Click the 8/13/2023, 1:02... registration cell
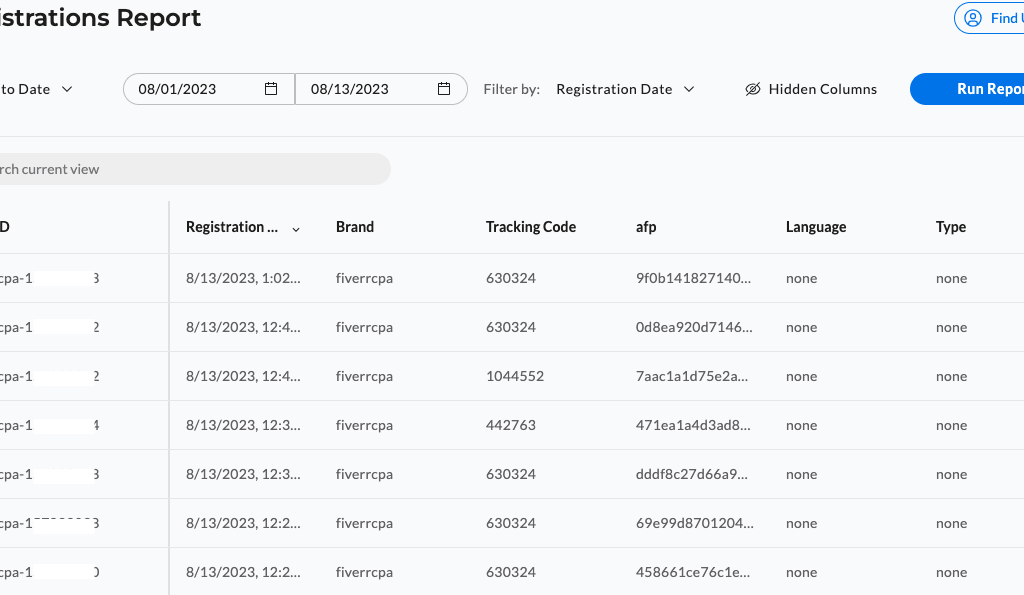This screenshot has height=595, width=1024. click(243, 278)
